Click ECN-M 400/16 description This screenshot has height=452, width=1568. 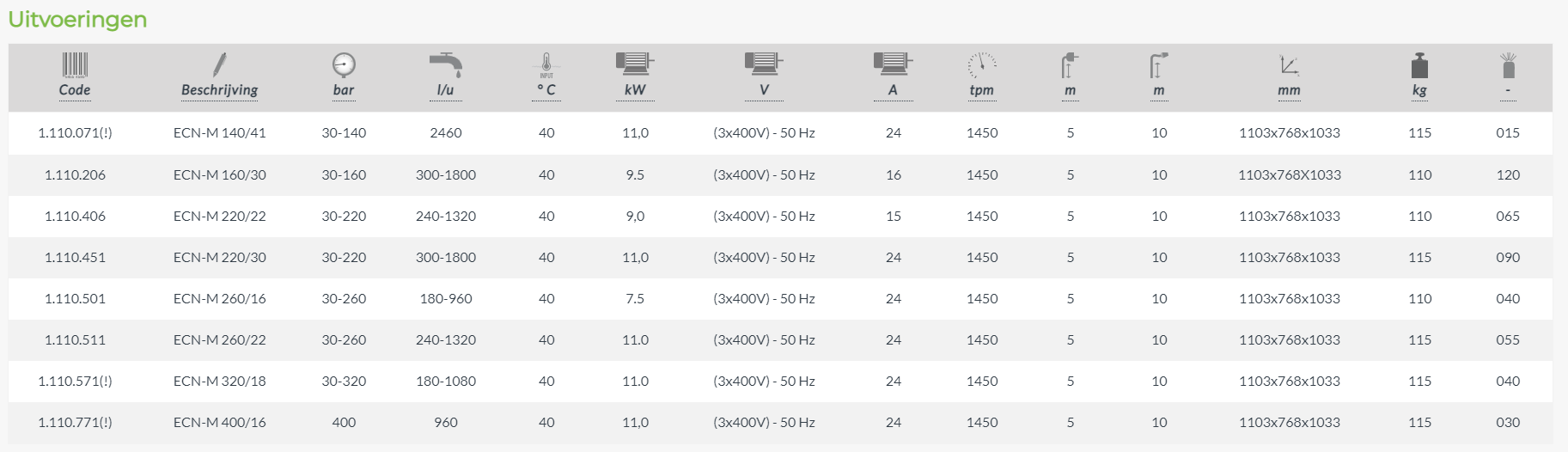point(219,423)
